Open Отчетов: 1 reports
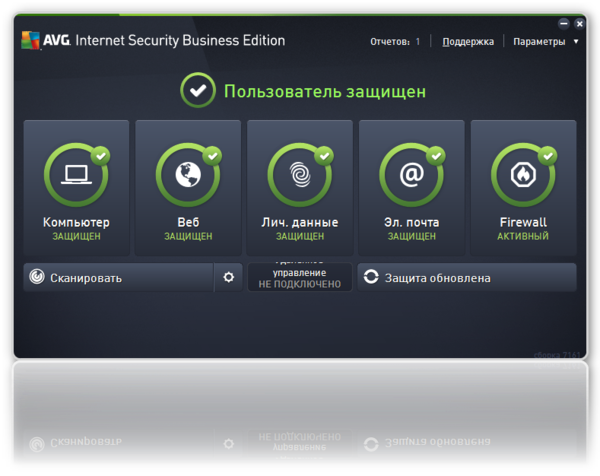 click(395, 41)
